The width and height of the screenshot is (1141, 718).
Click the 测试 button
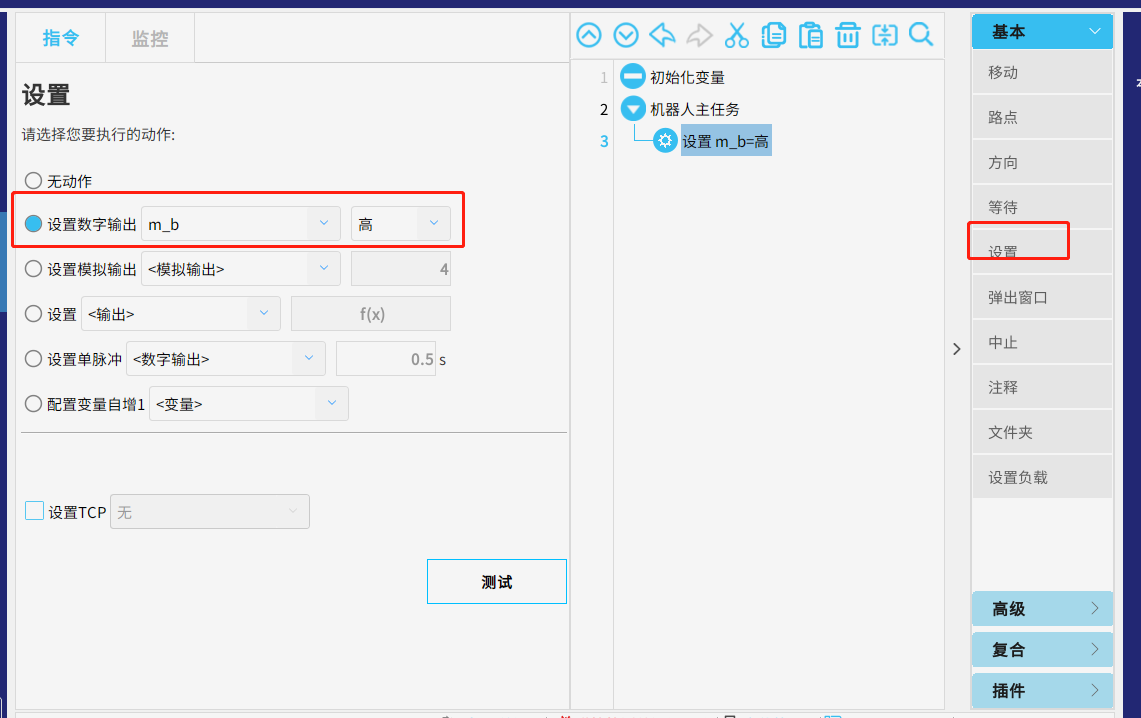coord(496,582)
